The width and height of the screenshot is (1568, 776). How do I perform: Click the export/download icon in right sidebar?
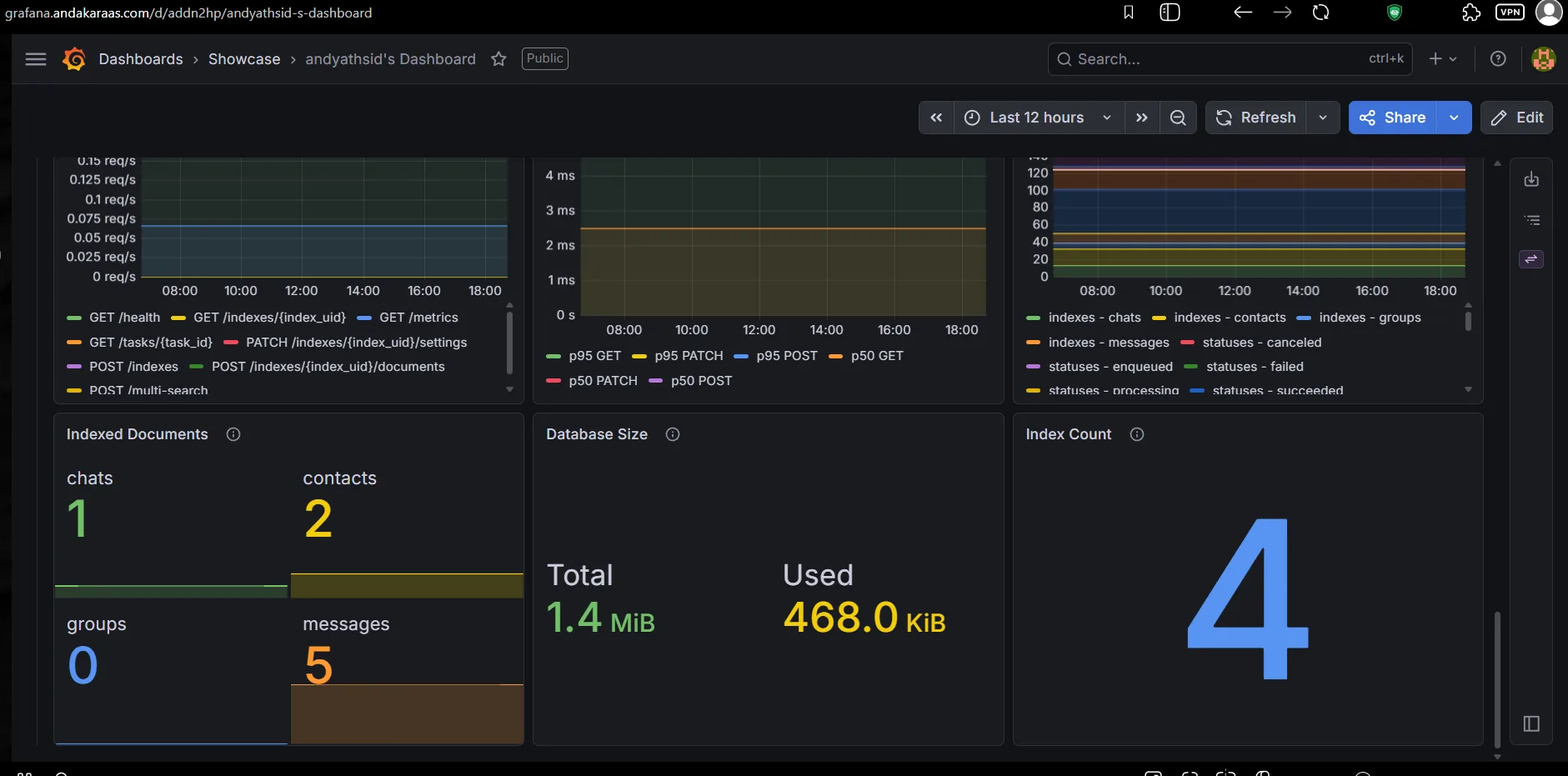click(x=1531, y=179)
